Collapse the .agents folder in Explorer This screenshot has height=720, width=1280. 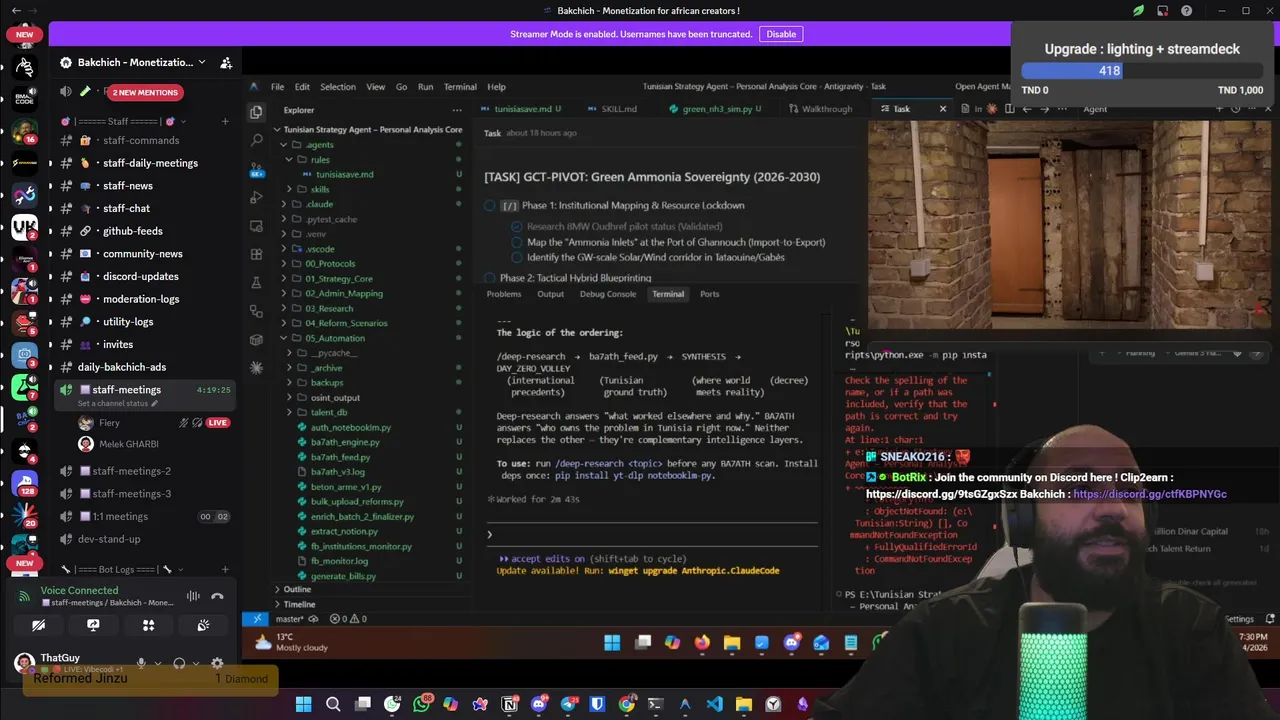283,145
